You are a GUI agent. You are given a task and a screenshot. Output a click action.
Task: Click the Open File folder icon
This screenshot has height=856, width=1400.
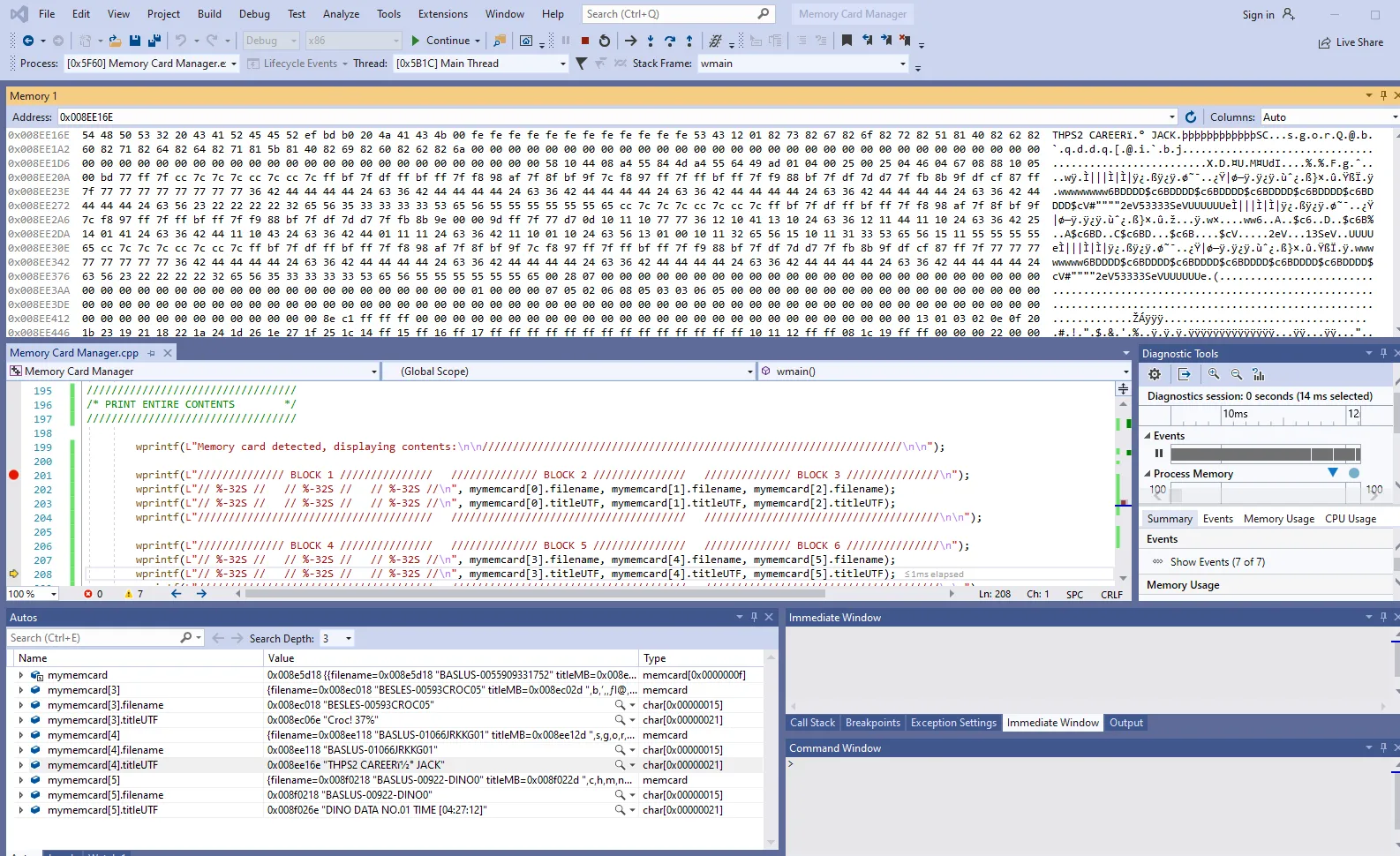click(x=115, y=41)
